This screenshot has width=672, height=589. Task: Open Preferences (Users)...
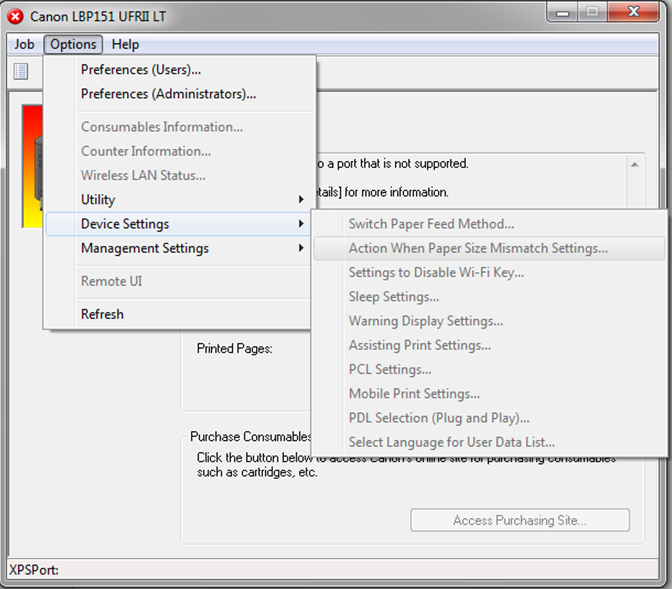tap(178, 69)
